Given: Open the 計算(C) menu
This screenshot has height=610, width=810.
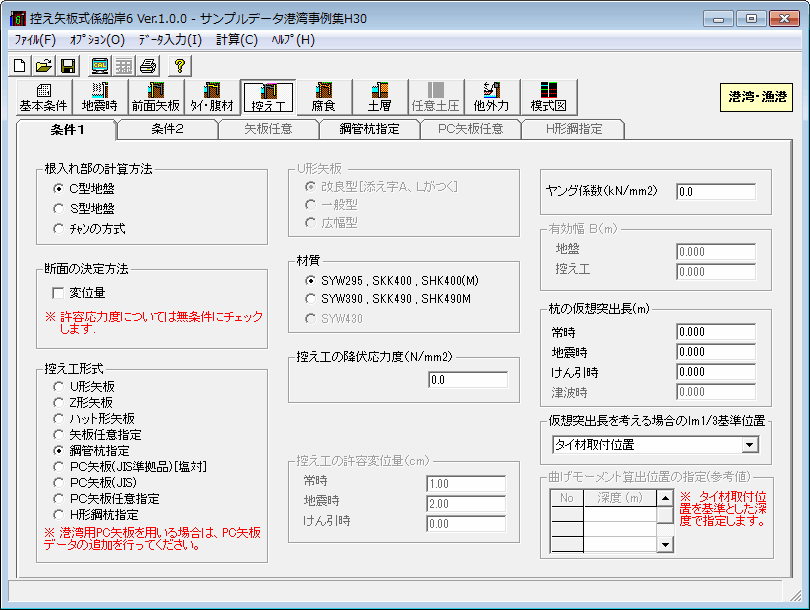Looking at the screenshot, I should tap(237, 40).
